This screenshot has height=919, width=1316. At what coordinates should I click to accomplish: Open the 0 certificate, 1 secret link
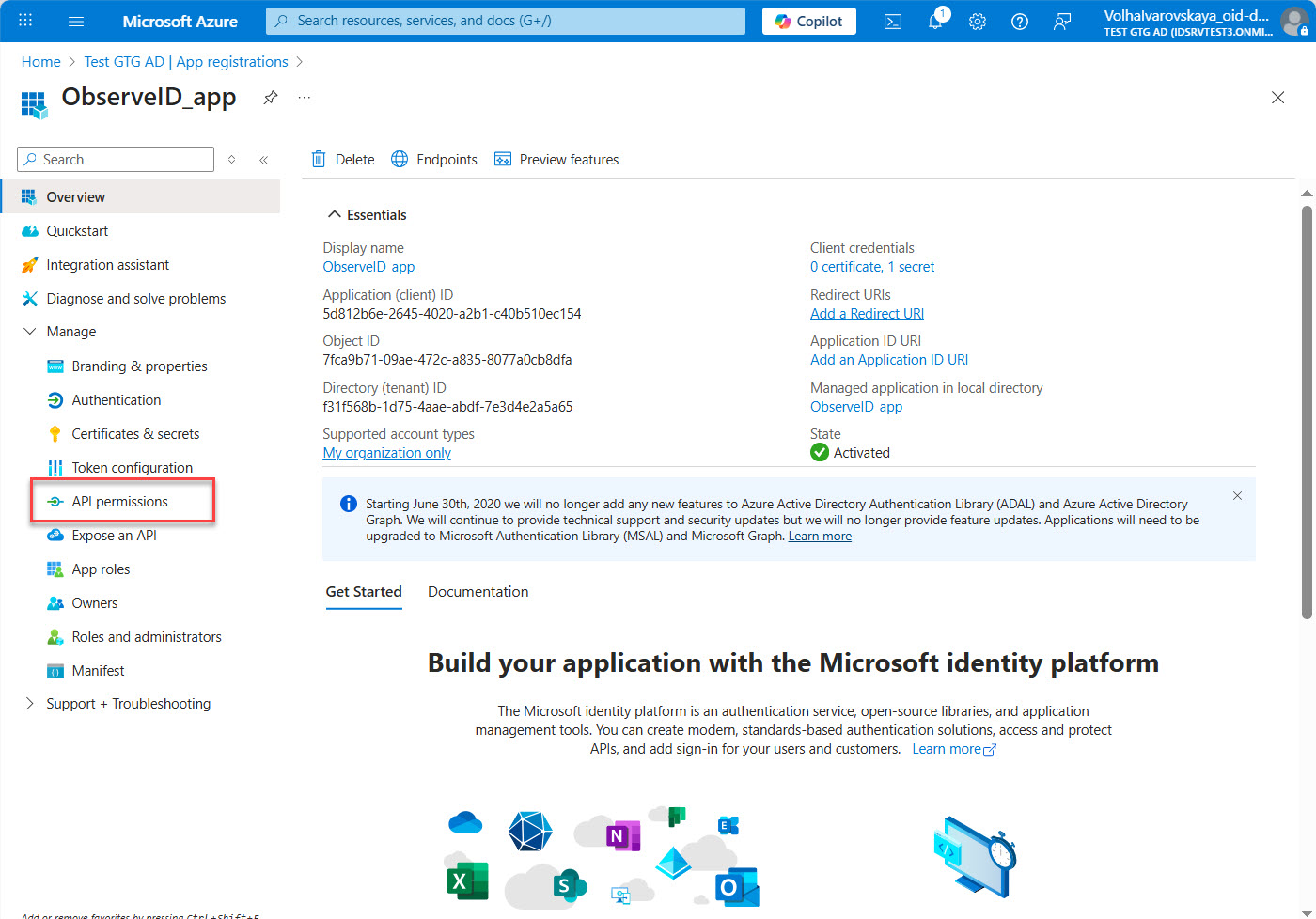click(872, 267)
